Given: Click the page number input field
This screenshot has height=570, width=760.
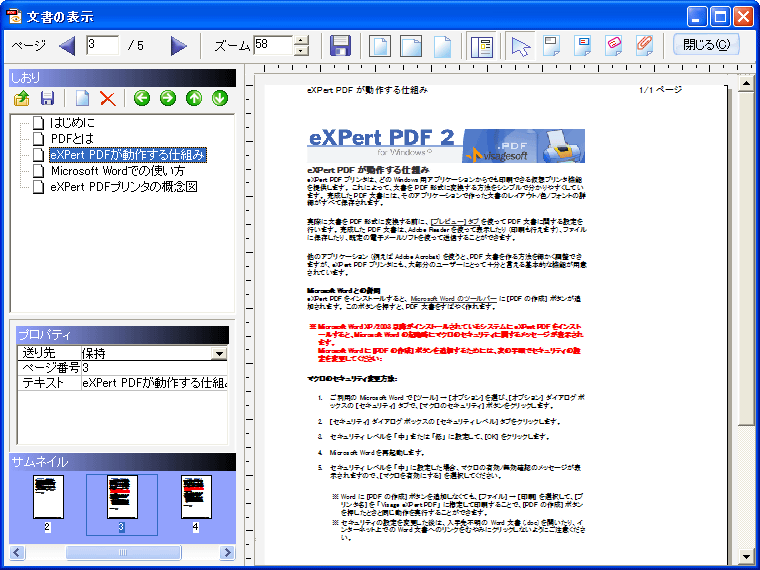Looking at the screenshot, I should [x=102, y=45].
